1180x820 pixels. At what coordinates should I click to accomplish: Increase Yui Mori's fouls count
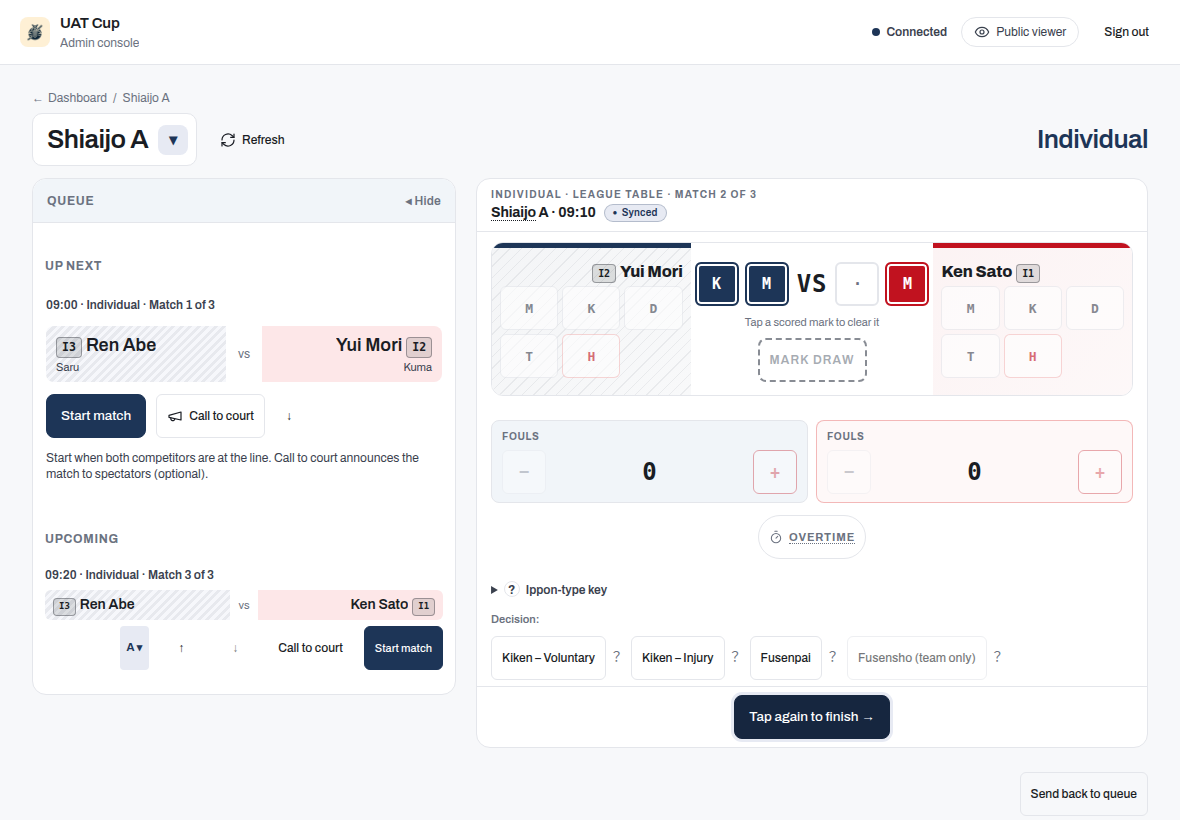click(775, 472)
